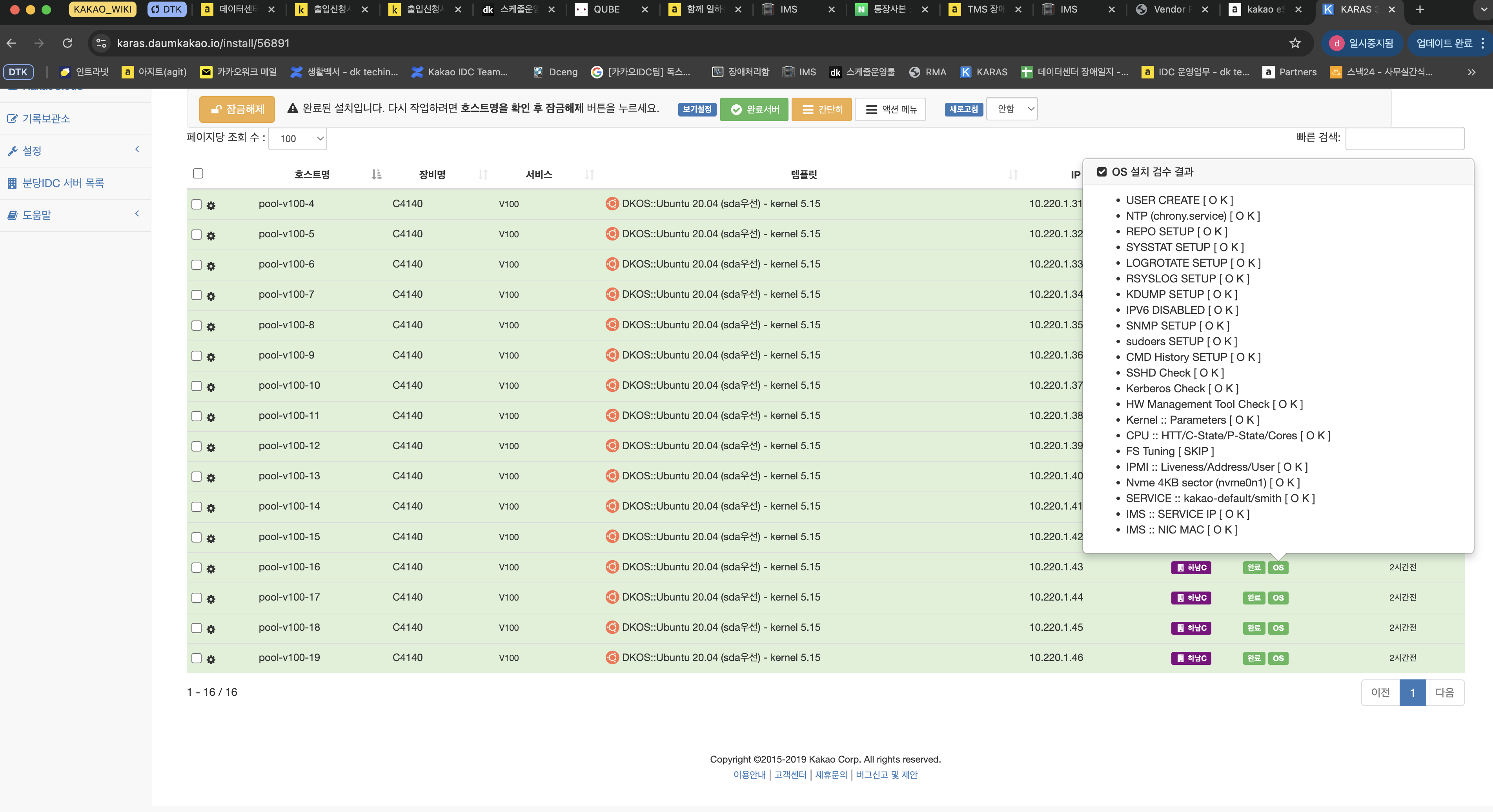
Task: Open new browser tab with plus icon
Action: pyautogui.click(x=1419, y=9)
